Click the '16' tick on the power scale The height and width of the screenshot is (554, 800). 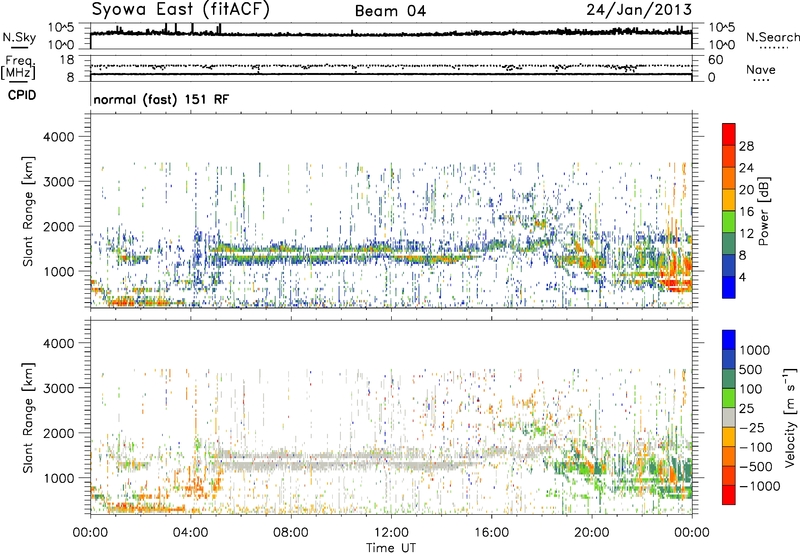[746, 212]
